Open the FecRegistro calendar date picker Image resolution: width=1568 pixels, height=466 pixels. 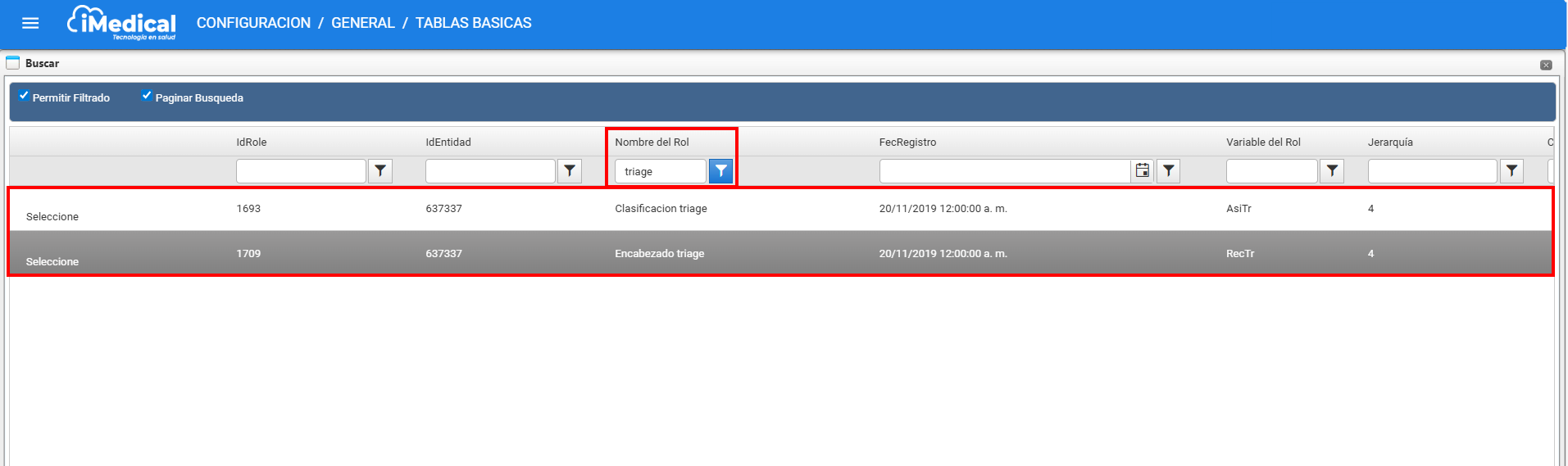[1142, 171]
